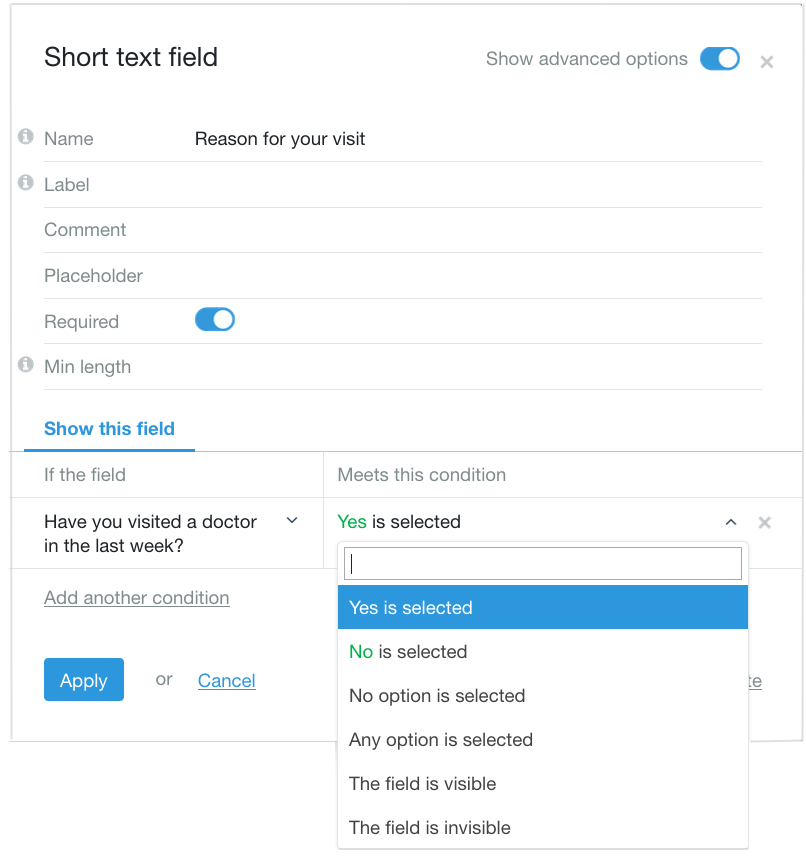The height and width of the screenshot is (856, 806).
Task: Toggle the Required switch off
Action: click(214, 320)
